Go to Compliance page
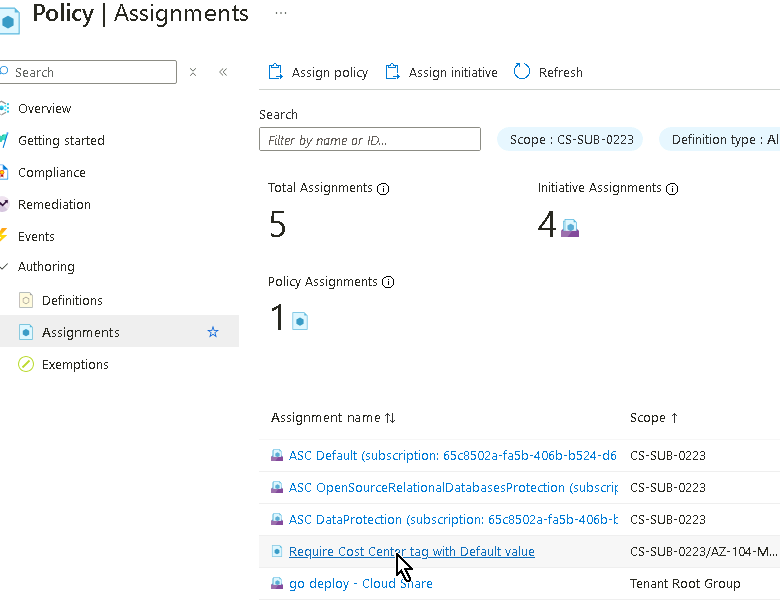Viewport: 780px width, 615px height. (x=51, y=172)
